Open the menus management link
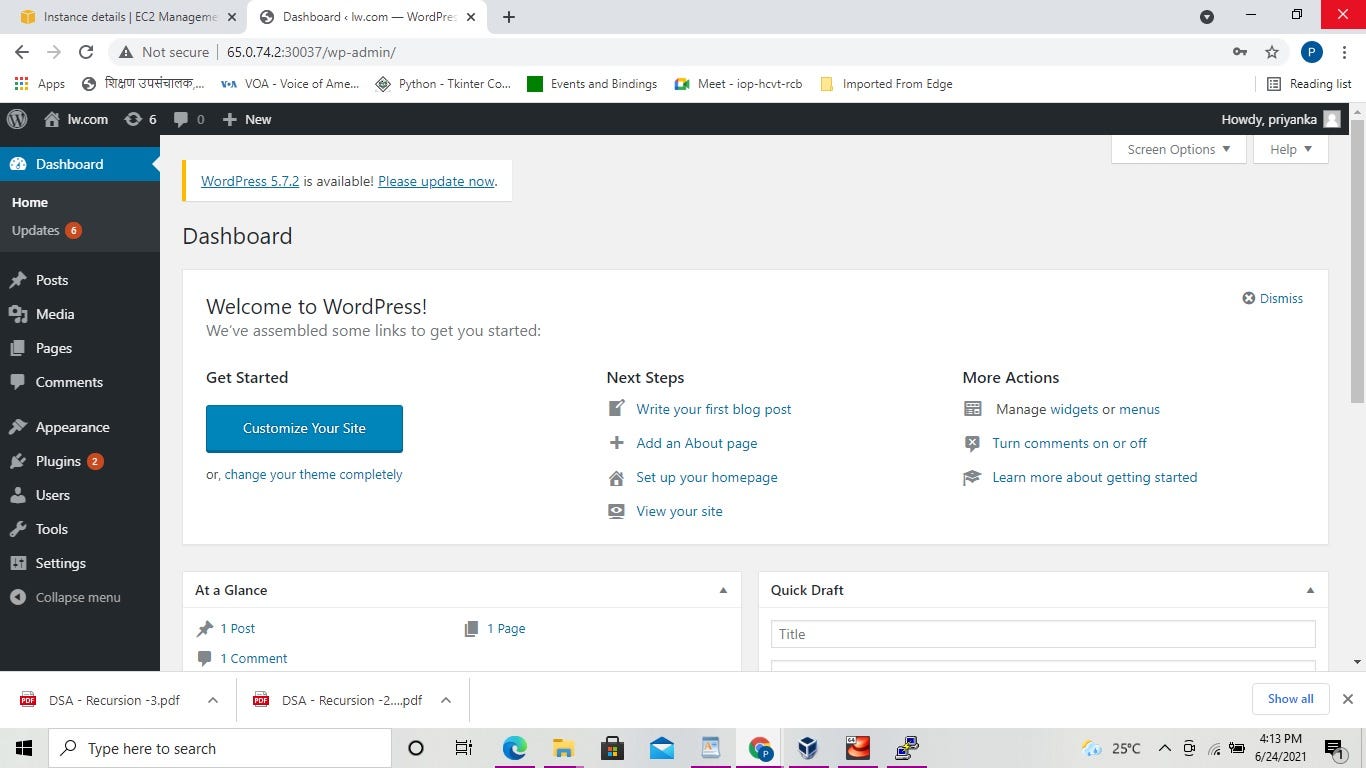The height and width of the screenshot is (768, 1366). (x=1139, y=409)
